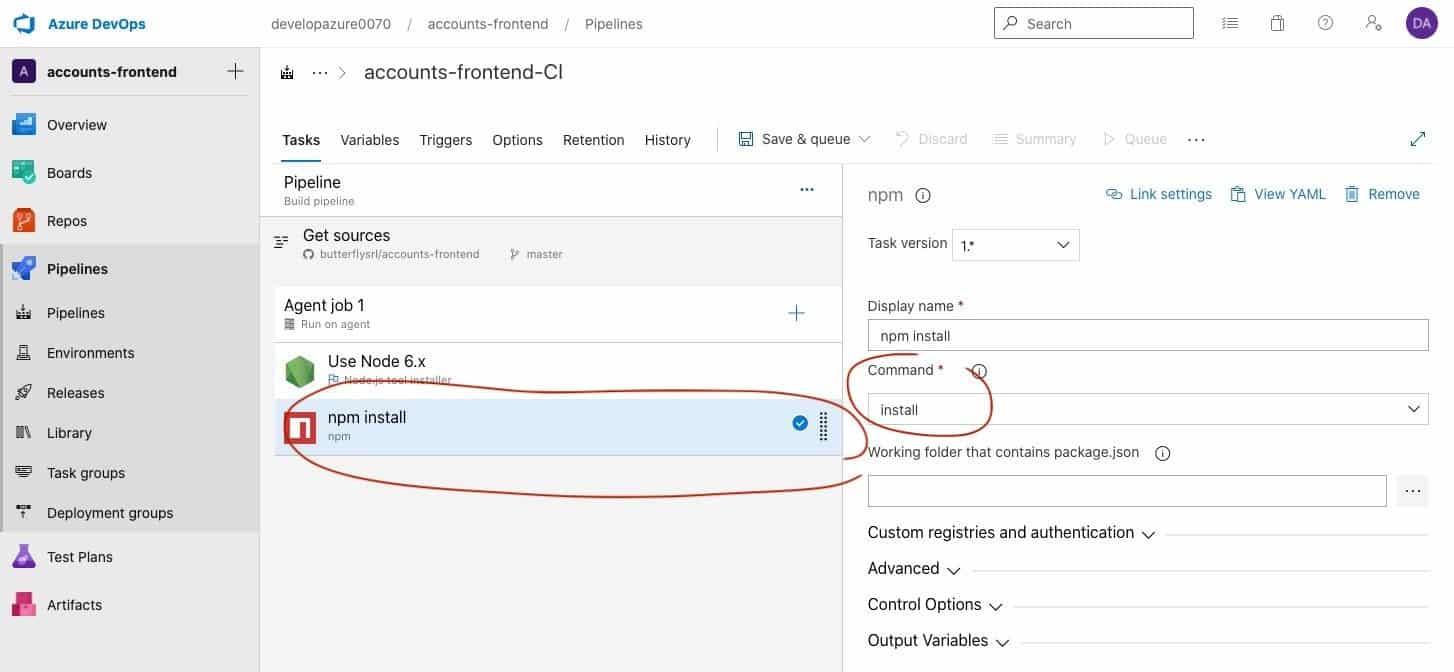Click the accounts-frontend breadcrumb link
The width and height of the screenshot is (1454, 672).
pyautogui.click(x=486, y=23)
